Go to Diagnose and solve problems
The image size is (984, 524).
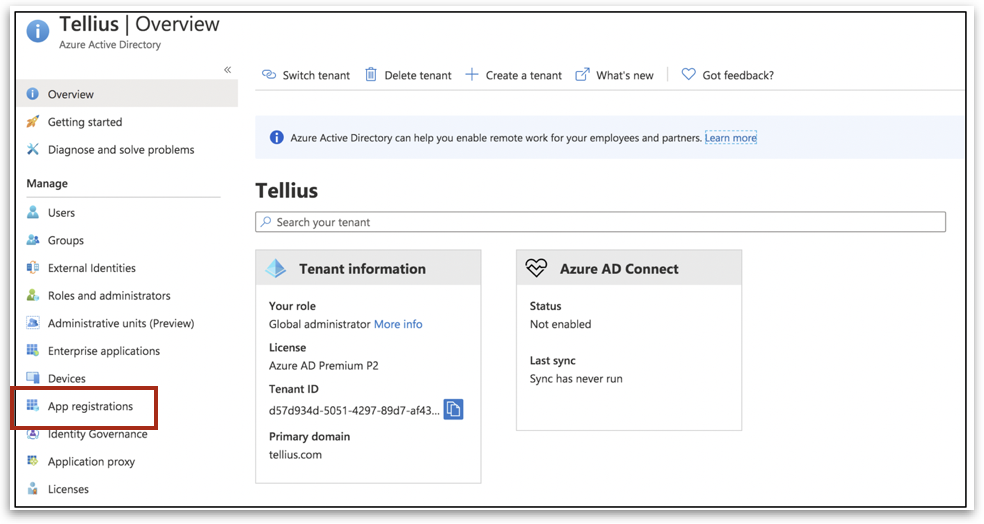pos(121,150)
